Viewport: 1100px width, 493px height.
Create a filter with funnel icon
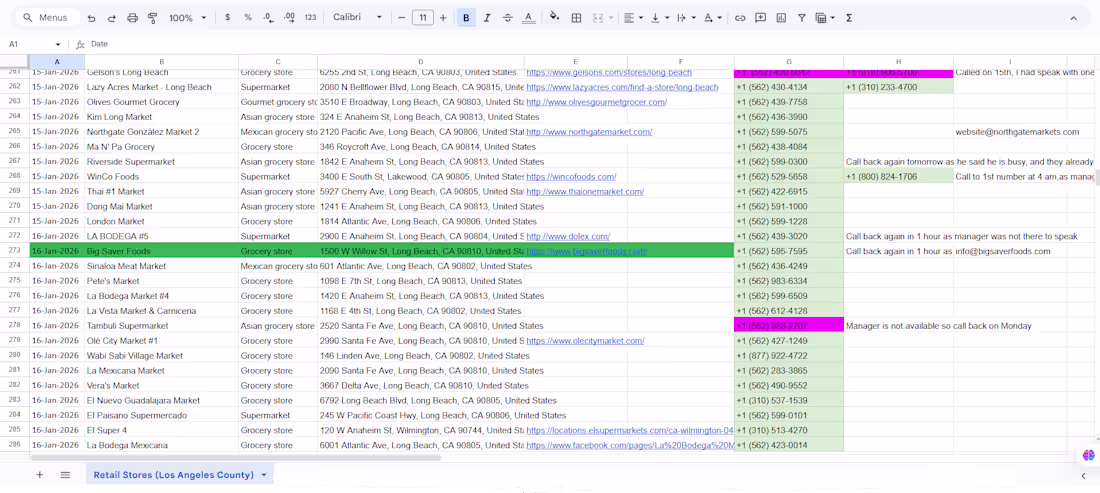pyautogui.click(x=801, y=18)
